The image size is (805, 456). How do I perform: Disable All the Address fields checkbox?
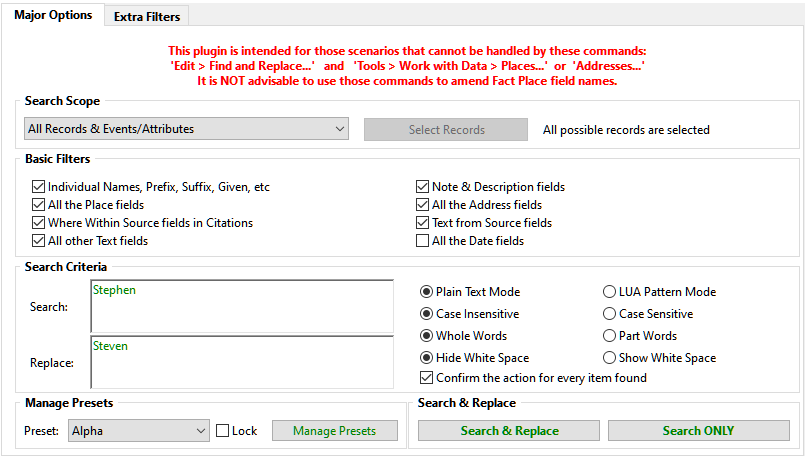(x=423, y=205)
